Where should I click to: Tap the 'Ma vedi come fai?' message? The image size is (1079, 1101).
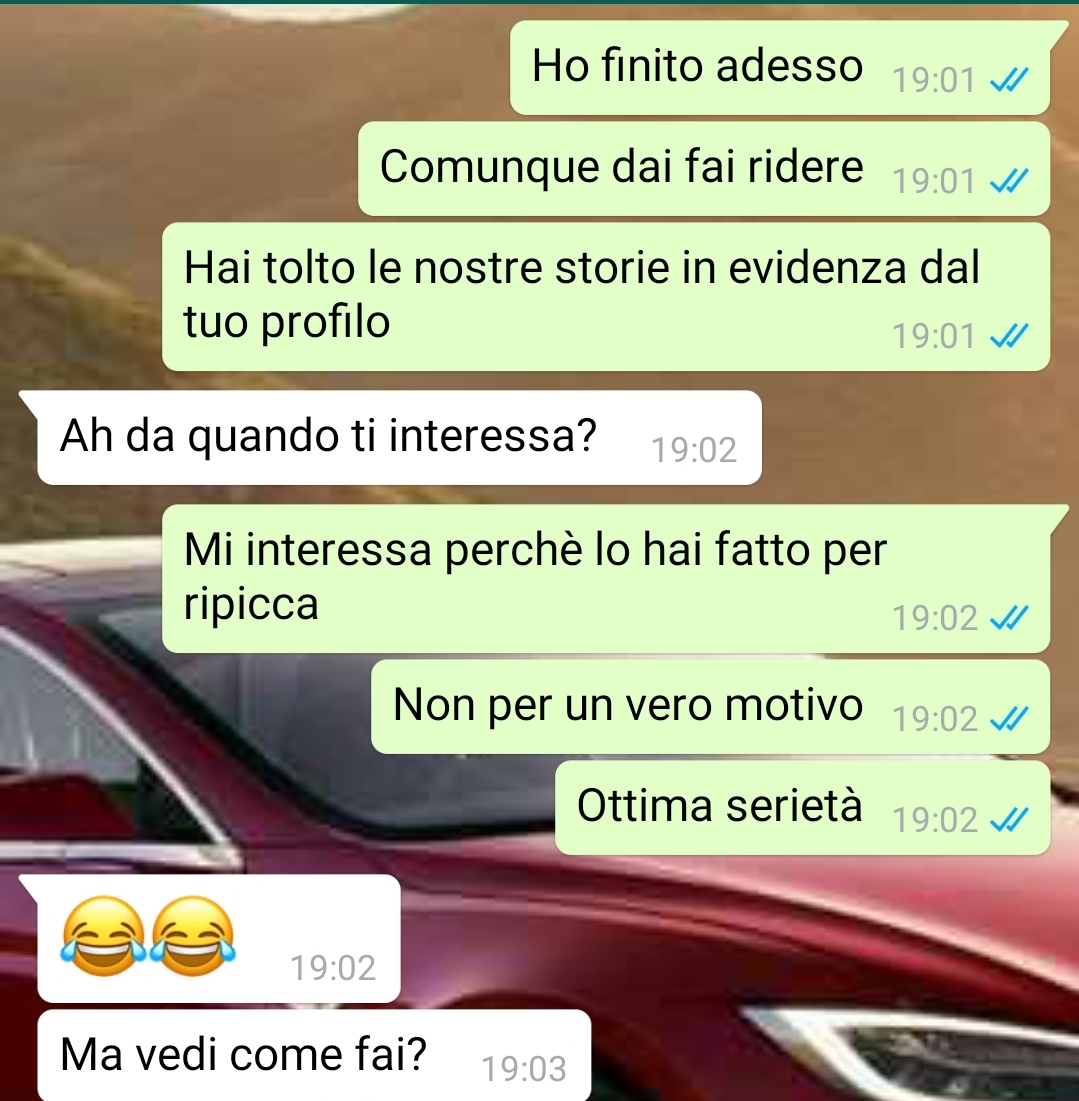pos(314,1055)
